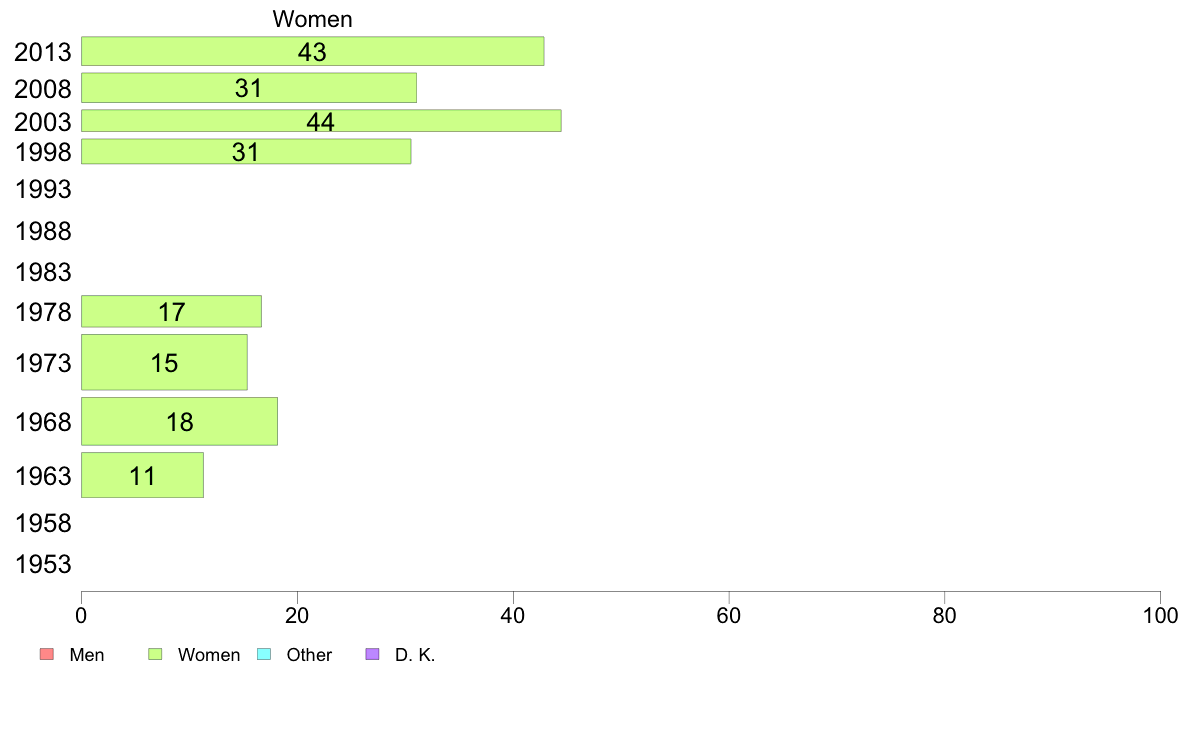
Task: Select the 1978 bar showing 17
Action: click(x=171, y=312)
